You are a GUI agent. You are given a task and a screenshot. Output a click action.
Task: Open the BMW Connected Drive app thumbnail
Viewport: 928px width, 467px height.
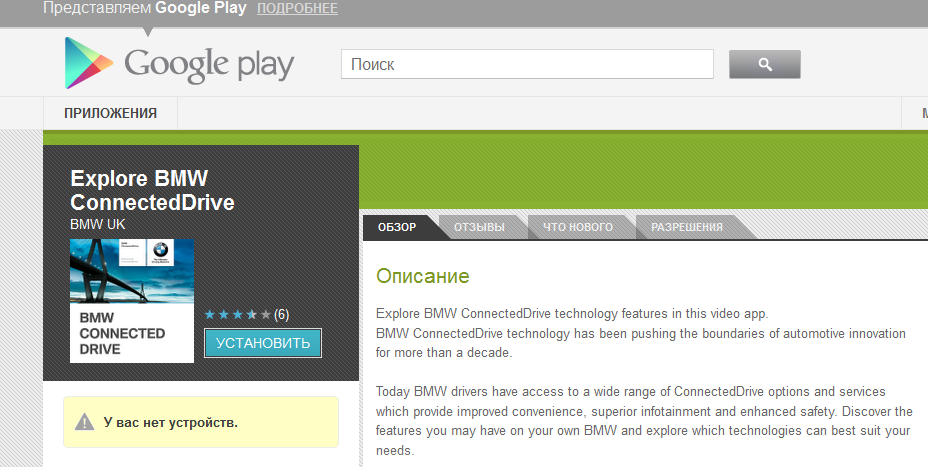coord(132,301)
